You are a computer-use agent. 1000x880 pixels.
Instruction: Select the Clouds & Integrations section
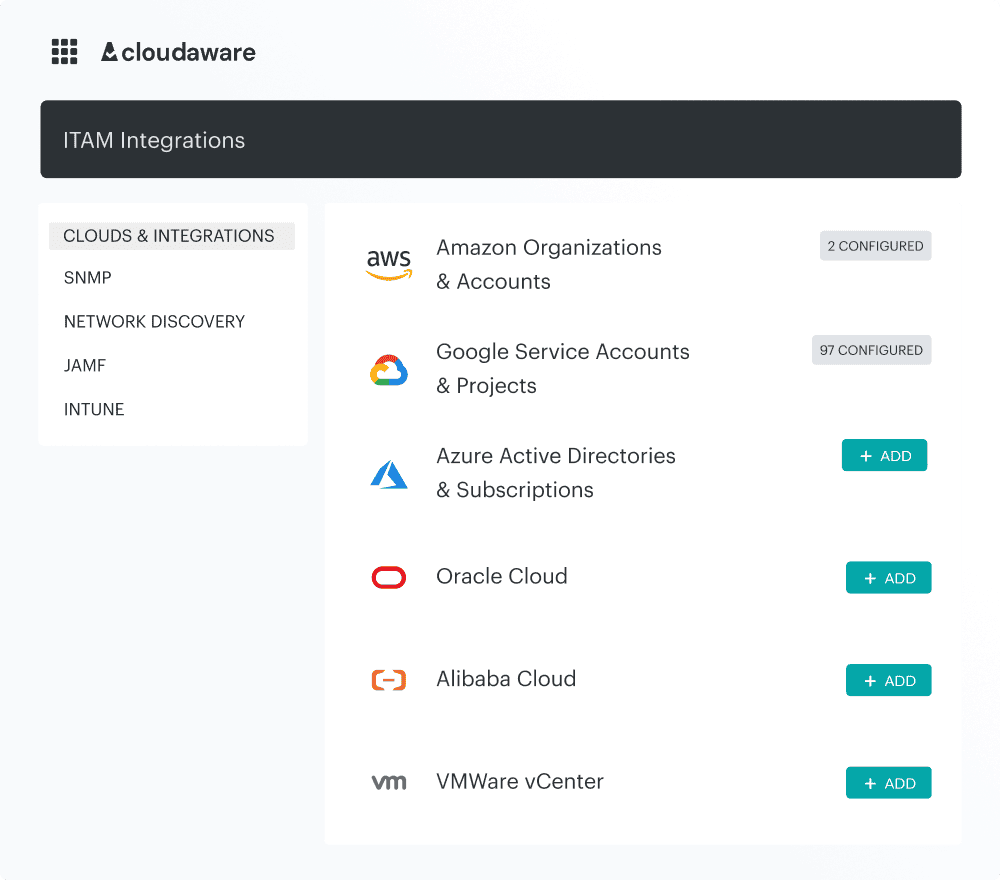coord(172,236)
